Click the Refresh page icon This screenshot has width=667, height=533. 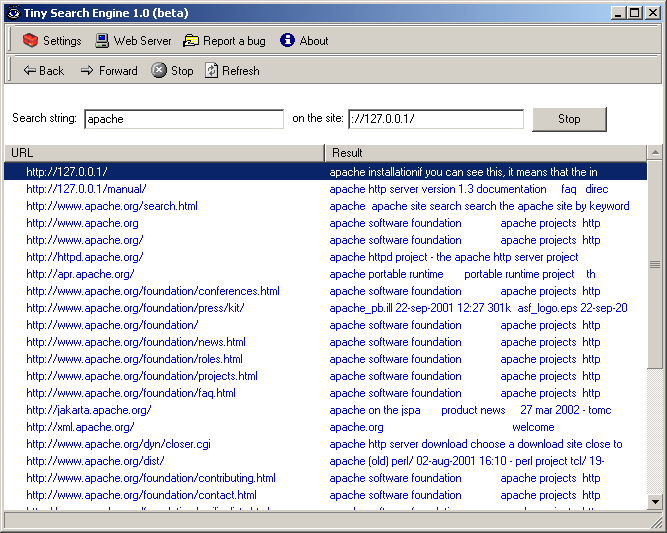[211, 70]
